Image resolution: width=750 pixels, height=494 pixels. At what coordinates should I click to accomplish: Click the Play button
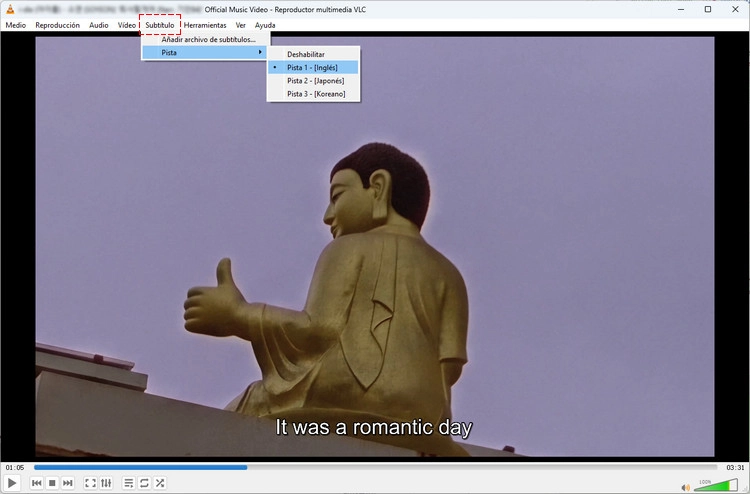pyautogui.click(x=12, y=483)
